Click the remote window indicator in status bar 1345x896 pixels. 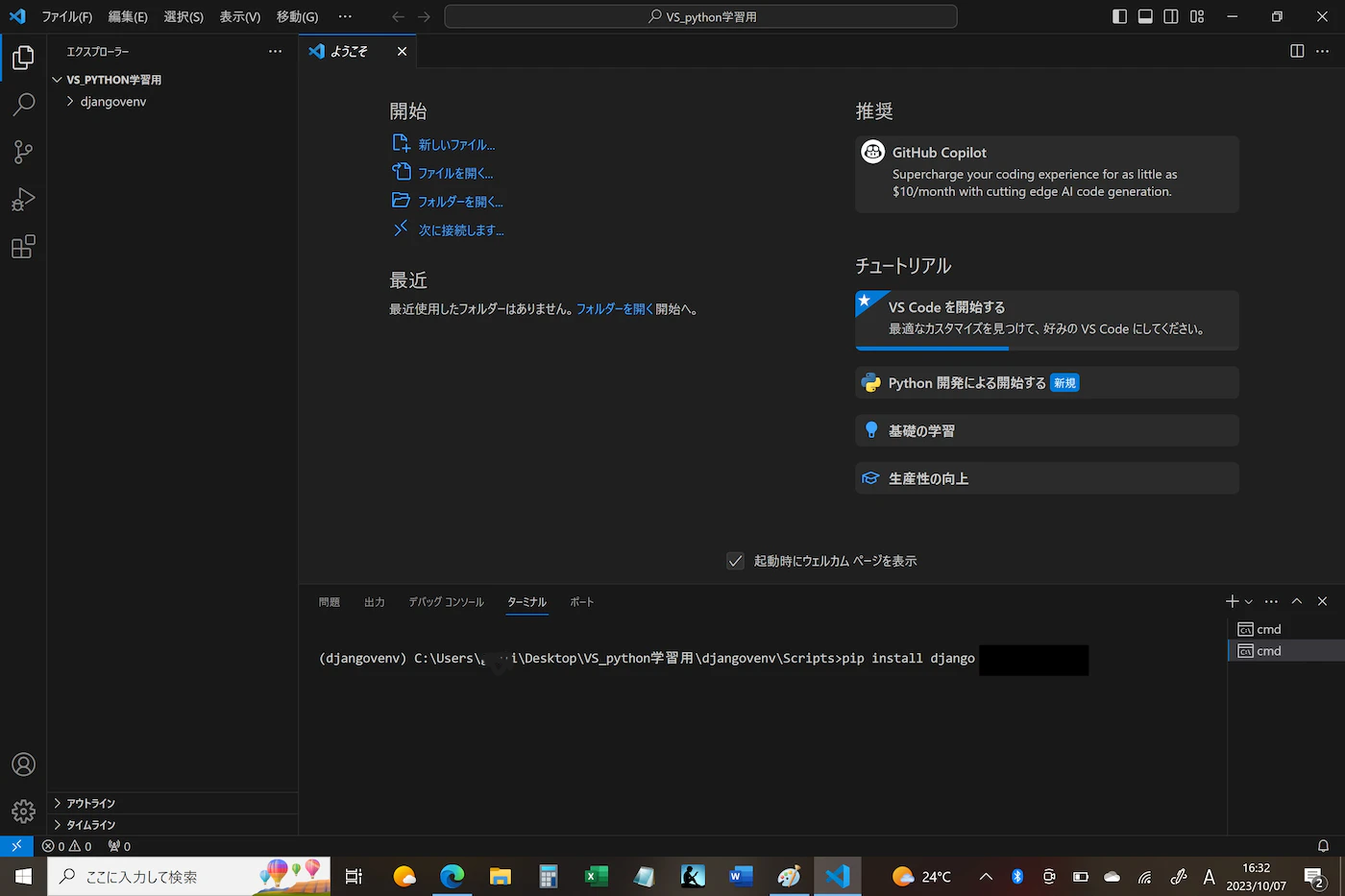pos(16,846)
